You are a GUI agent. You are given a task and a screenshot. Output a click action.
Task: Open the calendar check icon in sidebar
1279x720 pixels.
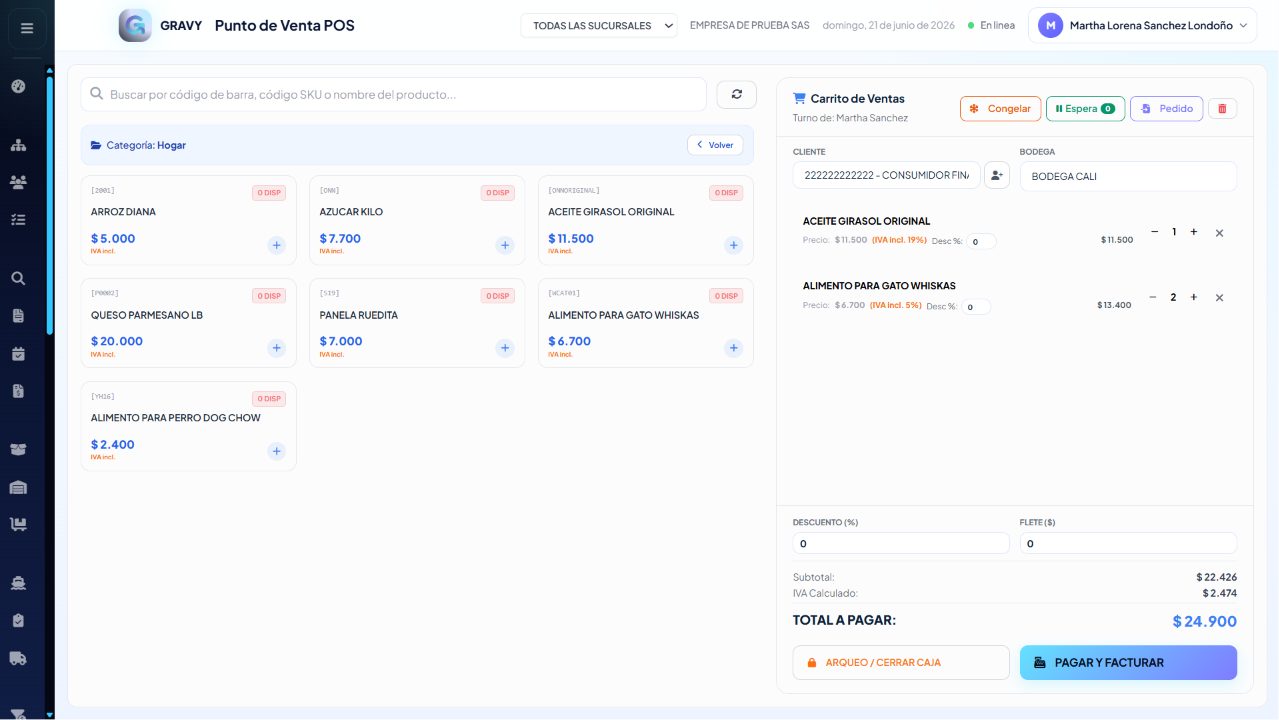coord(18,353)
